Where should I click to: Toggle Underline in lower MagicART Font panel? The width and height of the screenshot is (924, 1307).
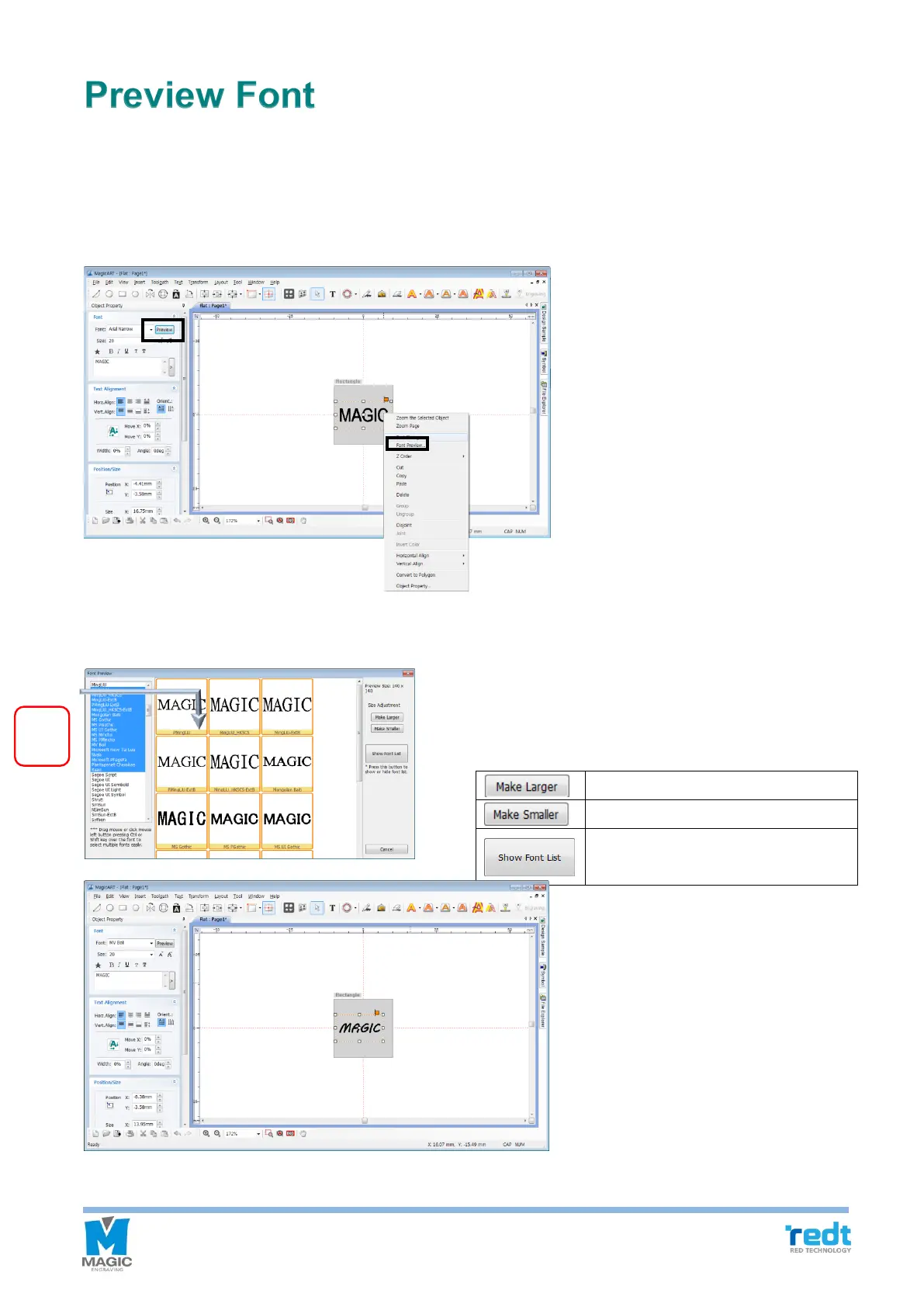pos(127,965)
